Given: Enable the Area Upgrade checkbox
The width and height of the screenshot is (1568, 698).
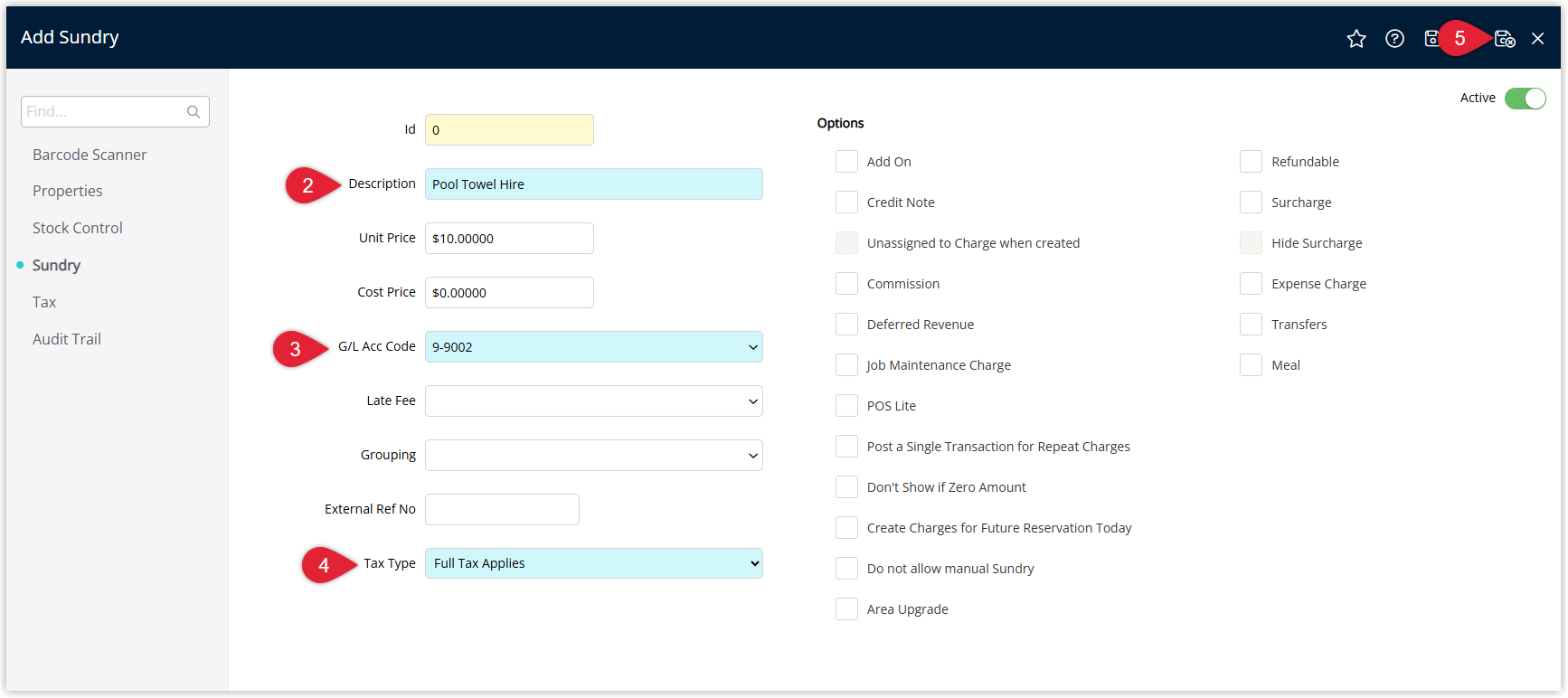Looking at the screenshot, I should (x=847, y=609).
